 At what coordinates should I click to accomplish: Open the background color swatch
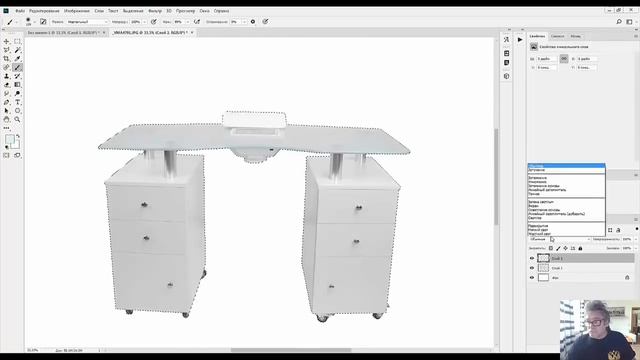pos(16,144)
